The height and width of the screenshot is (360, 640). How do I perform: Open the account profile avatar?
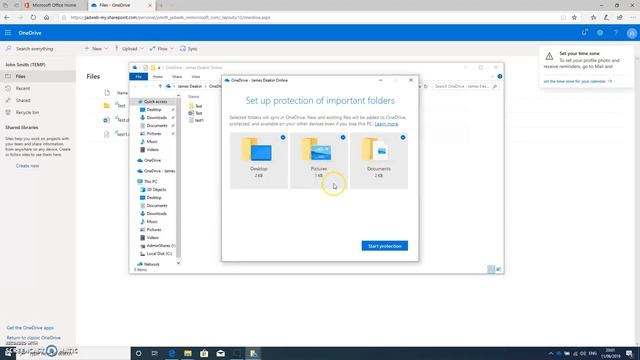click(631, 33)
